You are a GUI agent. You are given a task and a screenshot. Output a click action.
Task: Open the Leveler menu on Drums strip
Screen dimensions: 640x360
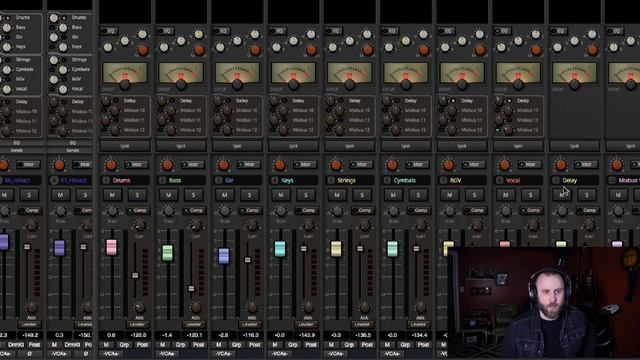click(137, 324)
